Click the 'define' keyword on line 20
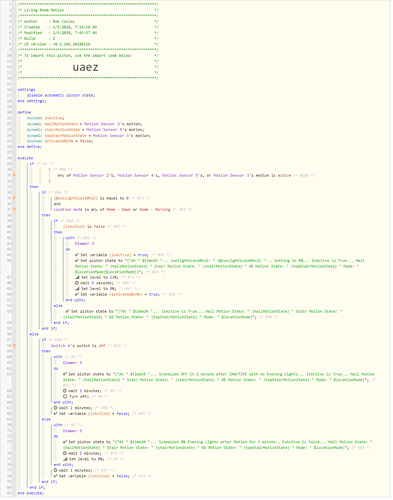 [x=24, y=112]
